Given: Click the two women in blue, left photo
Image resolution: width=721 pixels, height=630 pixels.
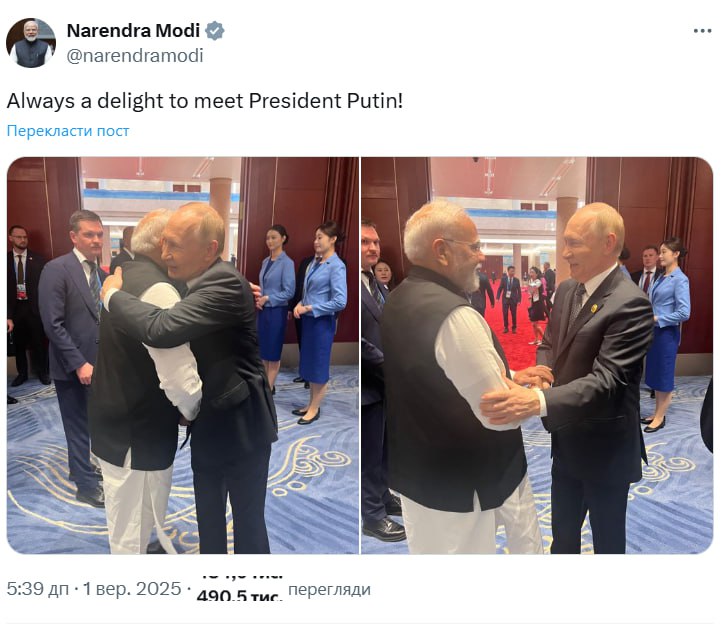Looking at the screenshot, I should [300, 300].
